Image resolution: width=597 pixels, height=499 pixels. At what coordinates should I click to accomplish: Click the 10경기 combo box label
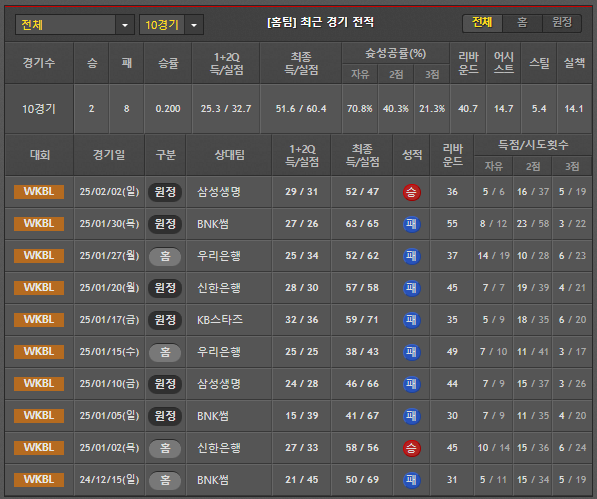tap(162, 25)
